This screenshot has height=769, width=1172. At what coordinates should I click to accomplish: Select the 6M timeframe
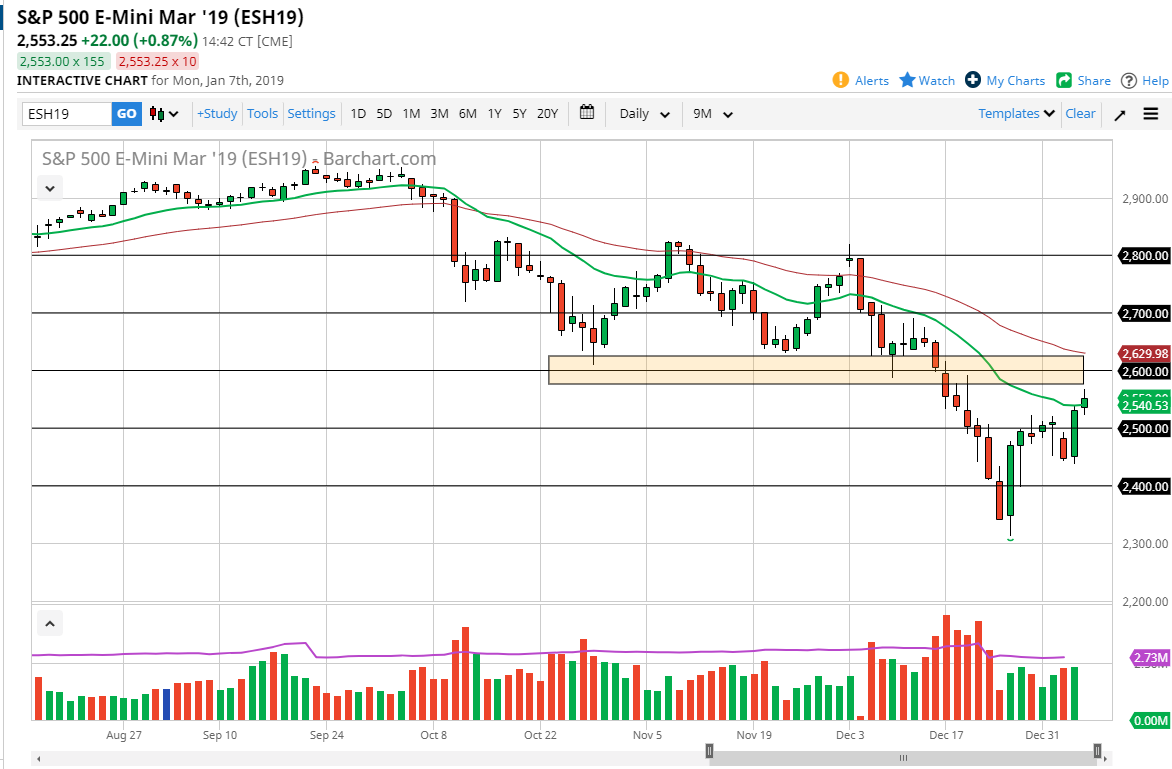(466, 113)
